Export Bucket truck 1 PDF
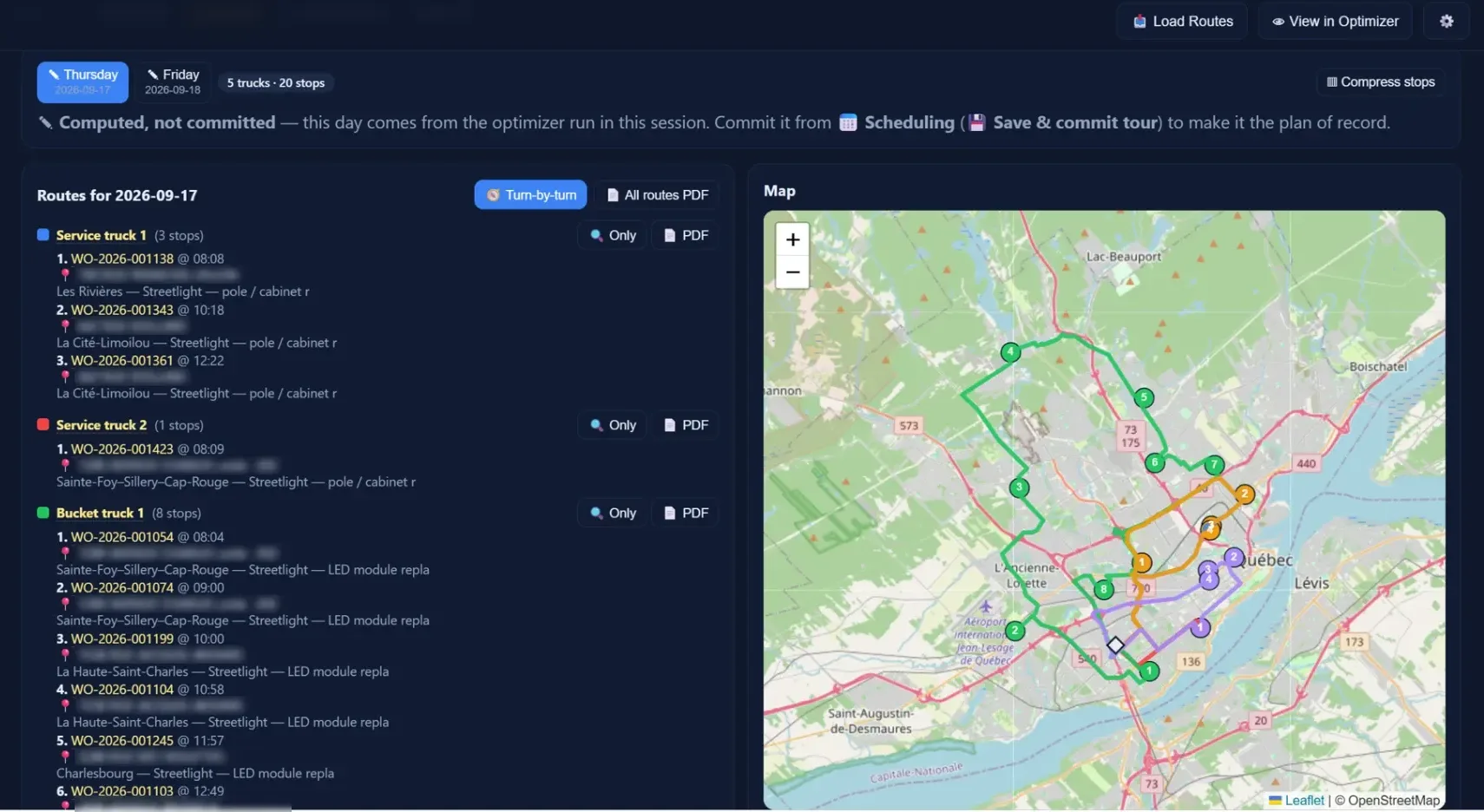Screen dimensions: 1484x812 coord(686,513)
